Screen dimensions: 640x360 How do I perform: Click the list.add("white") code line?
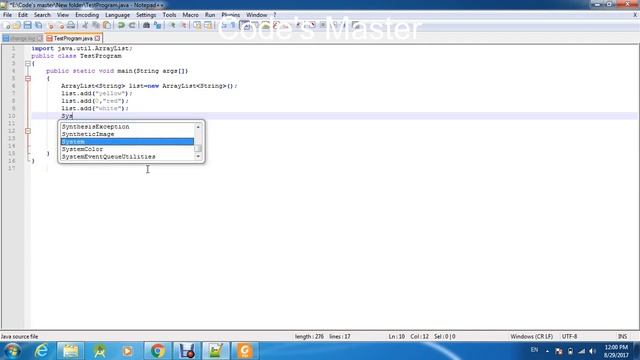pos(95,108)
